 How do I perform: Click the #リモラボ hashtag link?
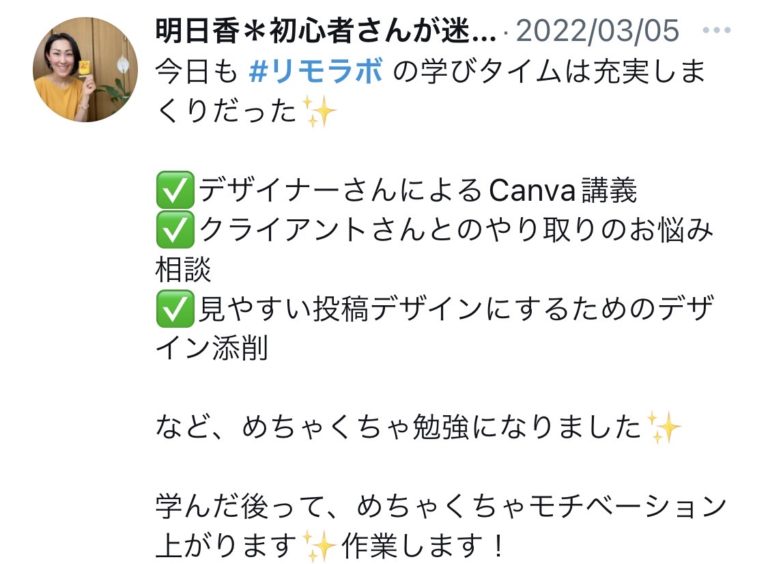coord(316,71)
